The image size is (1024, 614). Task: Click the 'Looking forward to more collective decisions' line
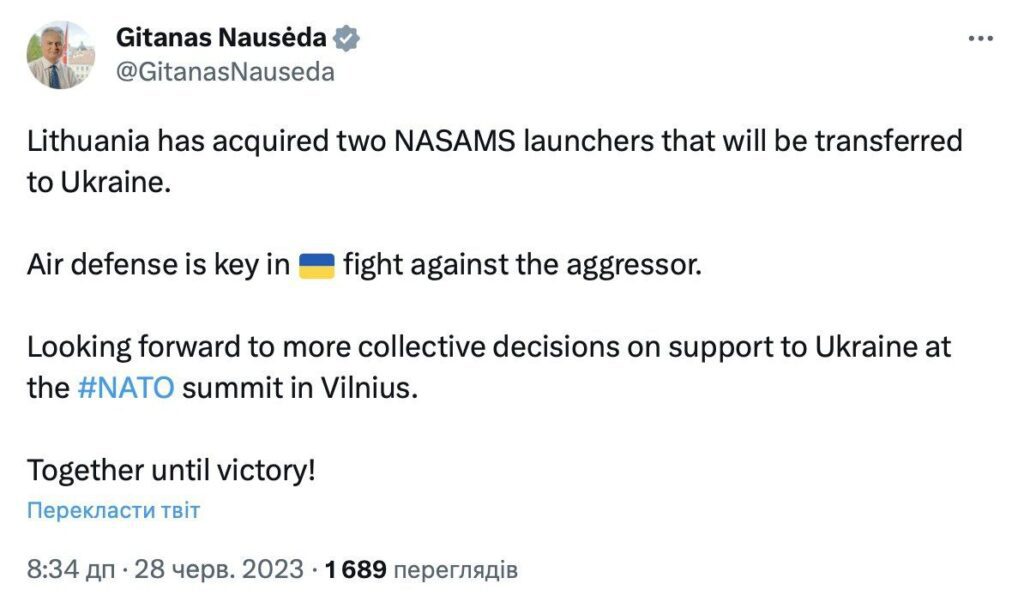coord(488,347)
